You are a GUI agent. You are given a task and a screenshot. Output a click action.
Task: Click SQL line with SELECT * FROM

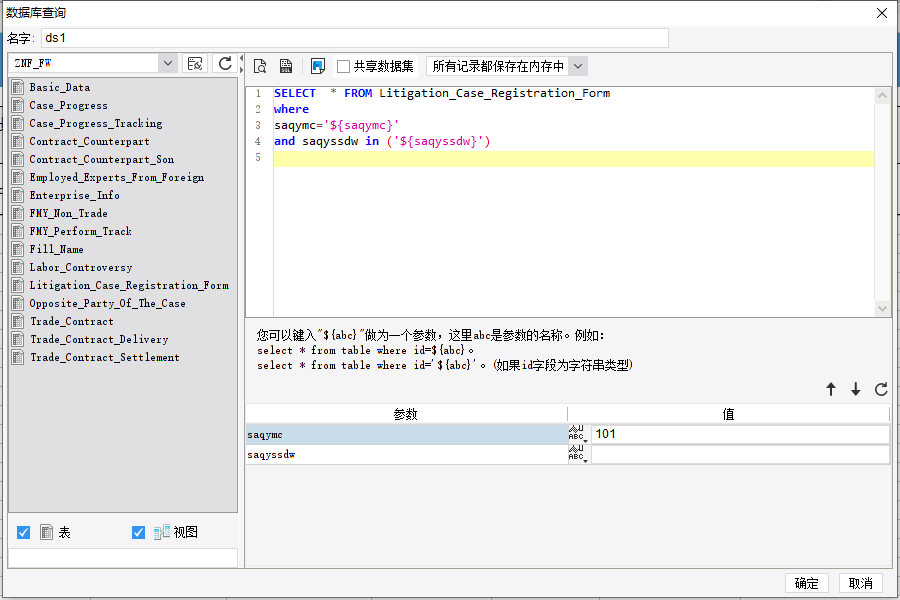(x=442, y=93)
